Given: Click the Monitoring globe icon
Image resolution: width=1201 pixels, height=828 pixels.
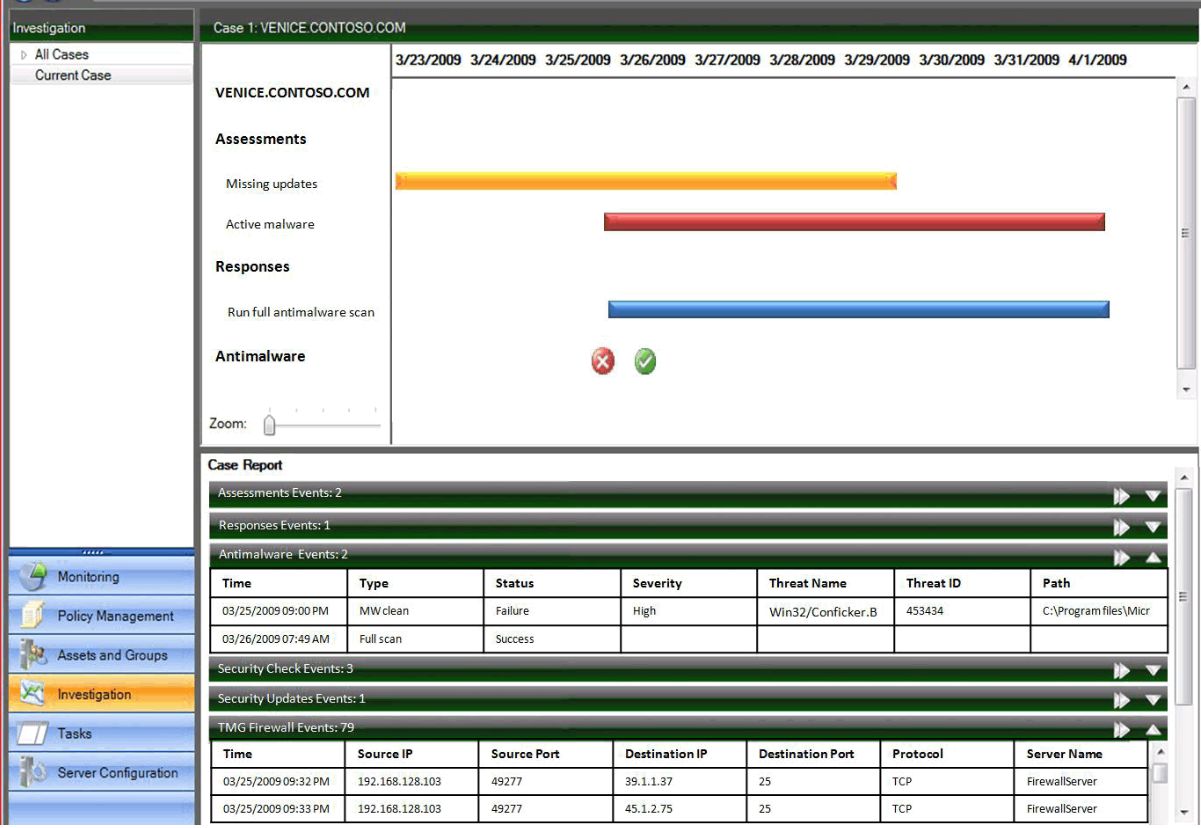Looking at the screenshot, I should (x=33, y=577).
